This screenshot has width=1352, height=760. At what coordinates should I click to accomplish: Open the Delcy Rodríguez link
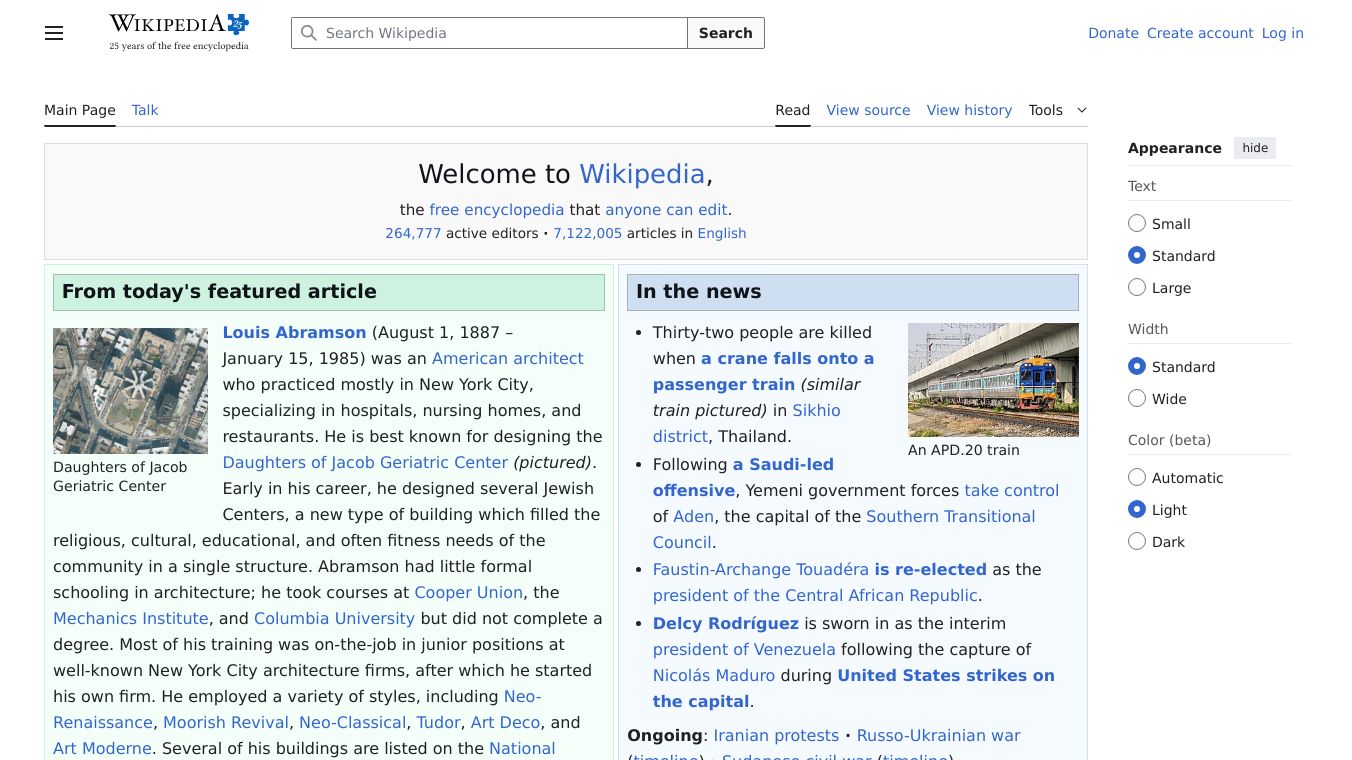pos(726,623)
